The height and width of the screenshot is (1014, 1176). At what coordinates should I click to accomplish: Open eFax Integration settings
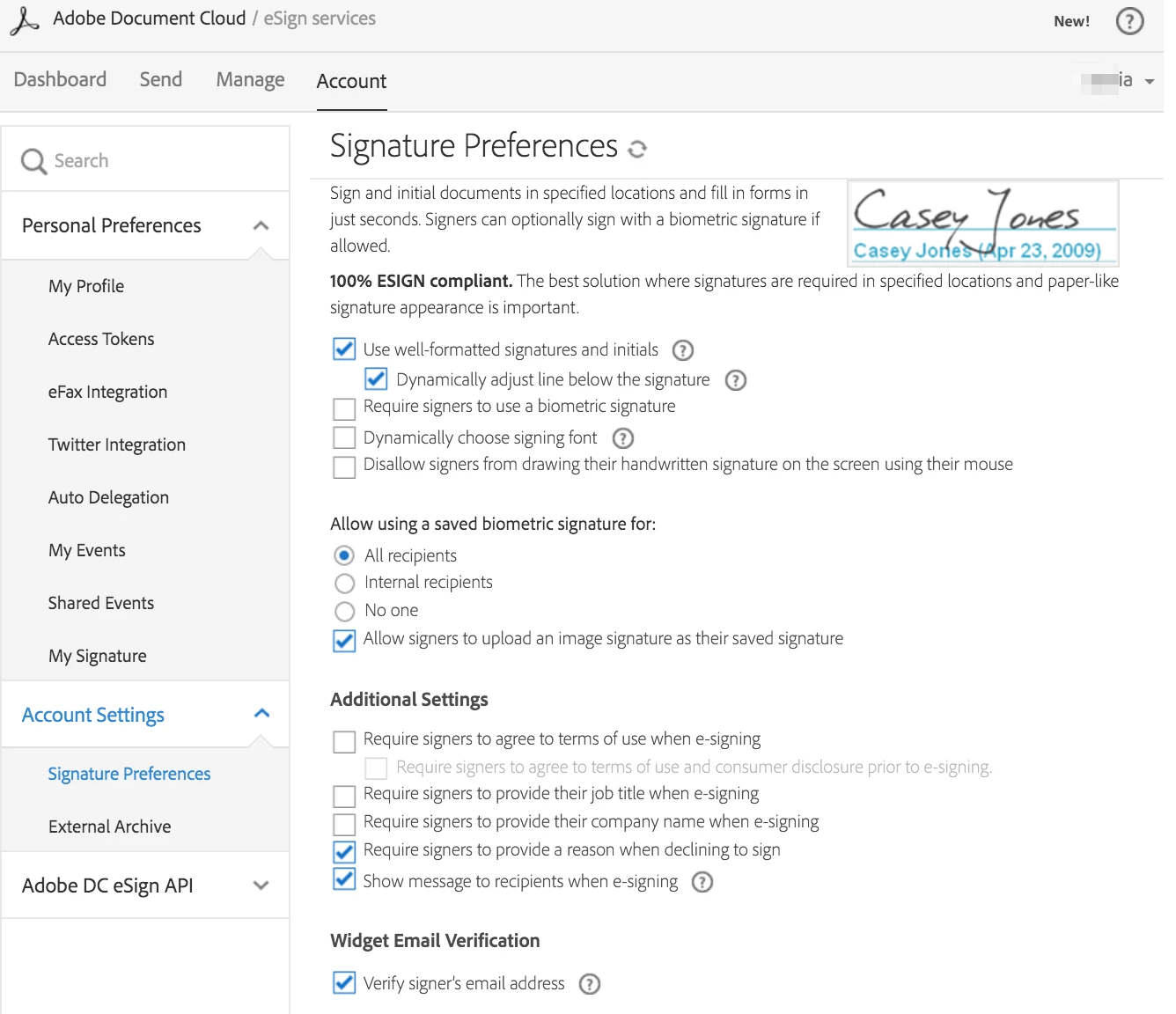pyautogui.click(x=107, y=393)
